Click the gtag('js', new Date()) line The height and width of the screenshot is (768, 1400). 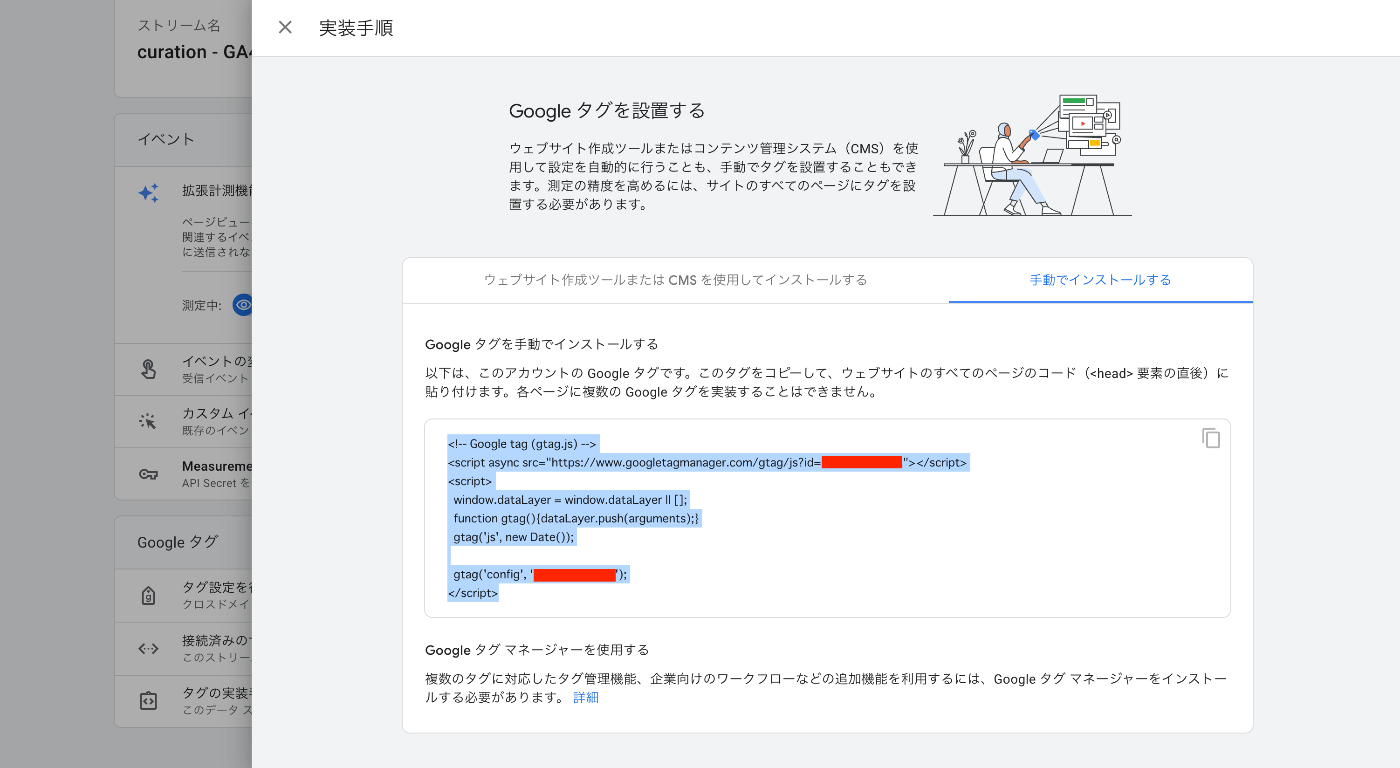point(513,537)
